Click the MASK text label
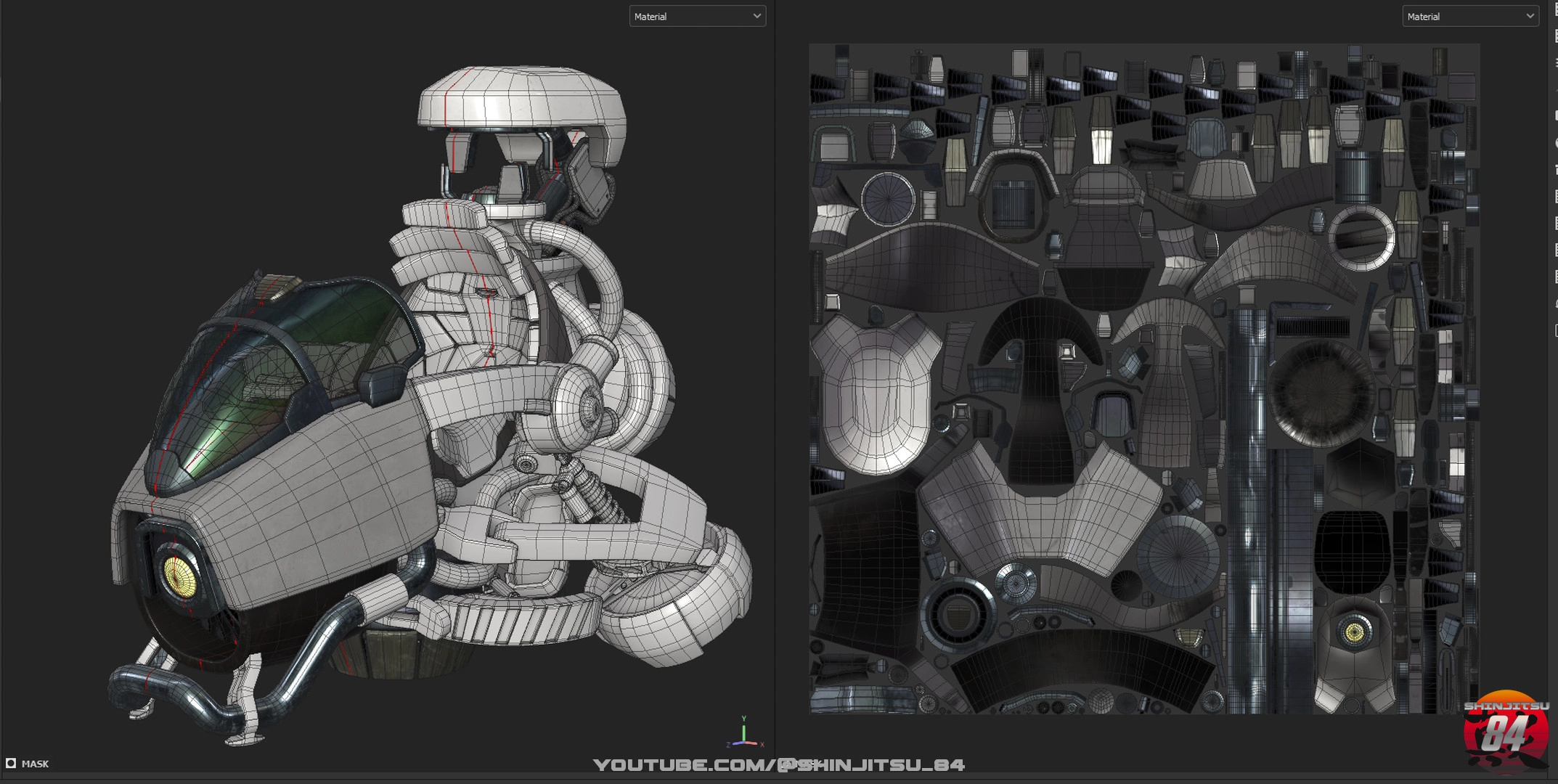The height and width of the screenshot is (784, 1558). tap(35, 764)
